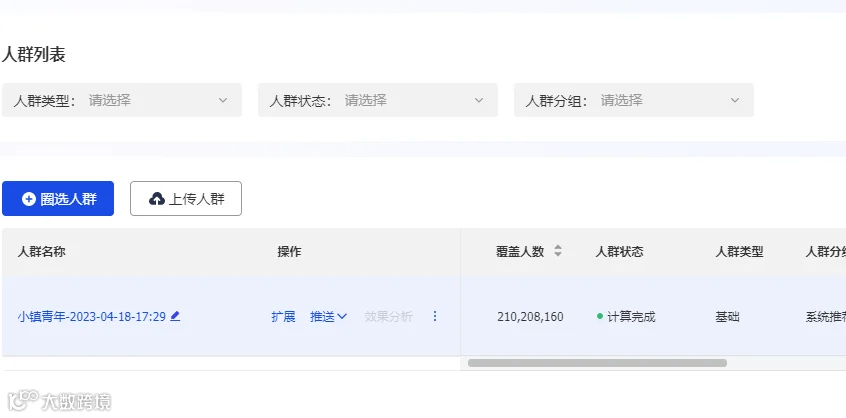
Task: Open the 人群状态 dropdown
Action: click(378, 100)
